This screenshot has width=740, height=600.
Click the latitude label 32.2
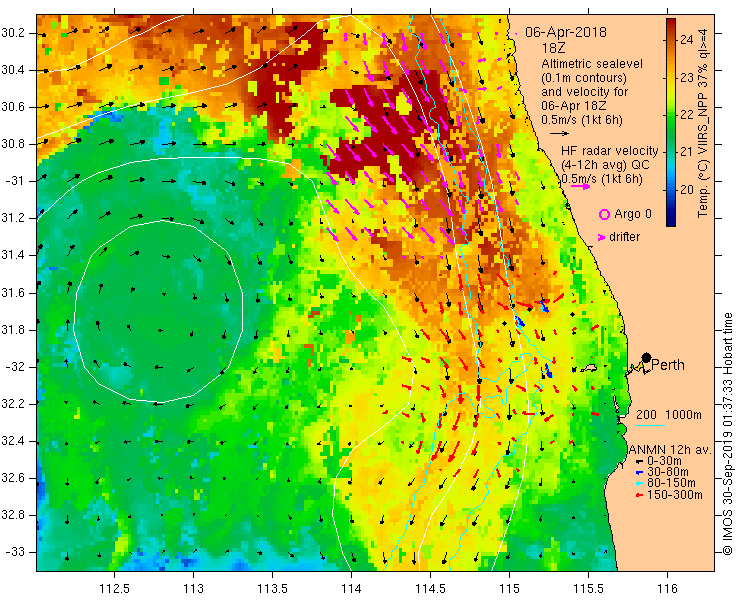pyautogui.click(x=13, y=404)
